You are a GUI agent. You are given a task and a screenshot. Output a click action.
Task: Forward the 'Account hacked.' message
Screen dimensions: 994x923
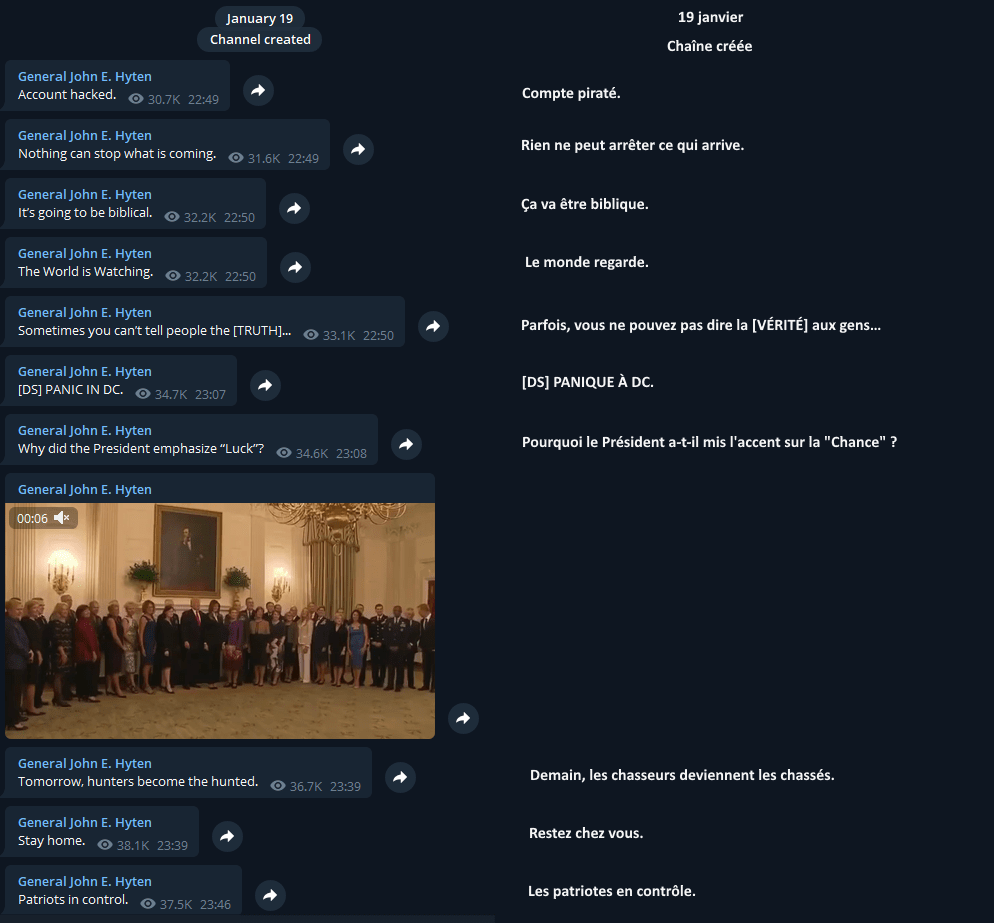point(258,91)
